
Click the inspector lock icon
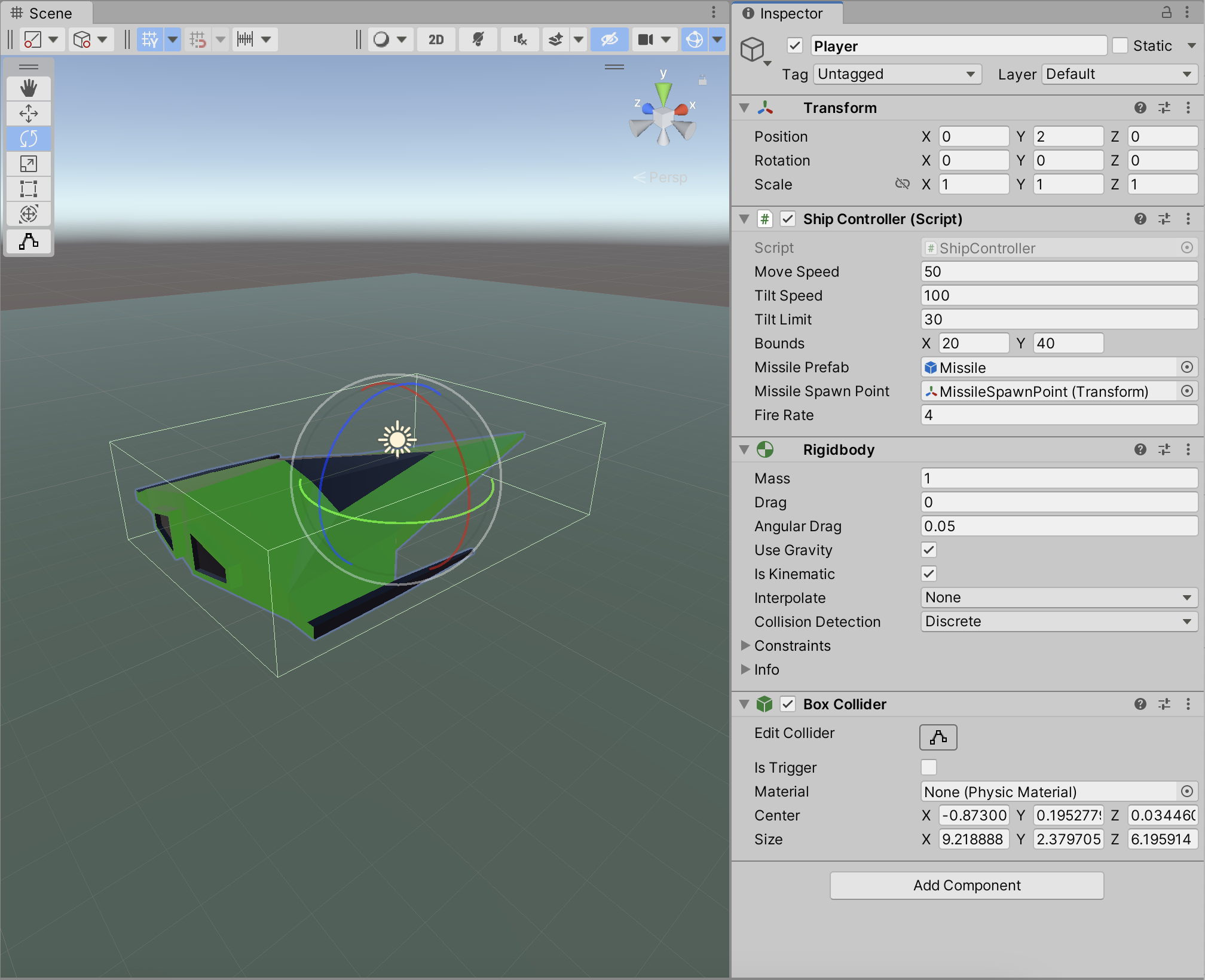click(x=1166, y=13)
